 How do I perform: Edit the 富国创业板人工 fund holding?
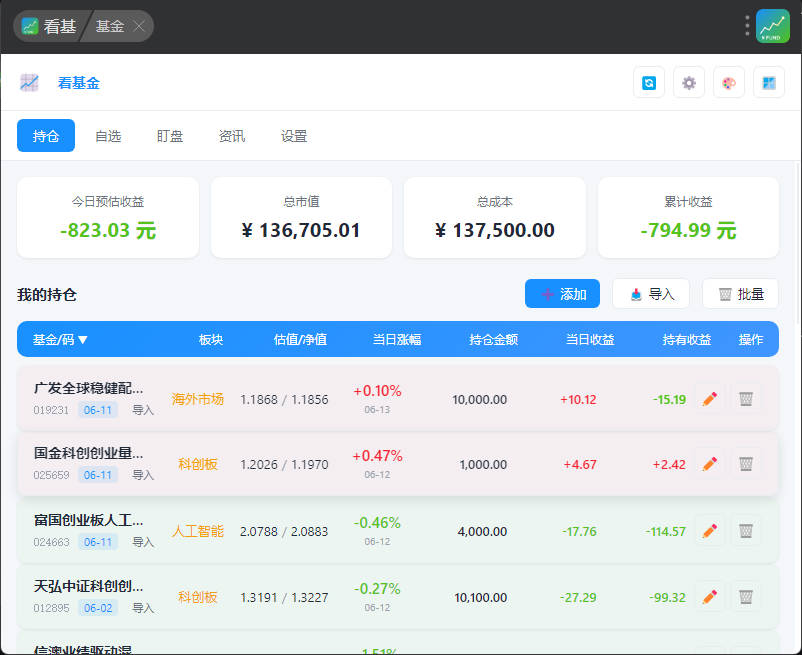click(709, 531)
